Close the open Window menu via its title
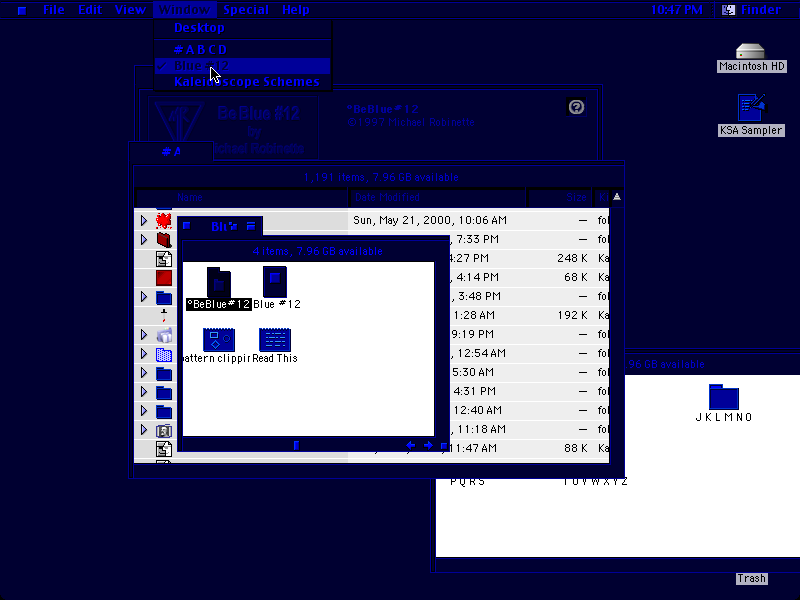The height and width of the screenshot is (600, 800). coord(184,10)
